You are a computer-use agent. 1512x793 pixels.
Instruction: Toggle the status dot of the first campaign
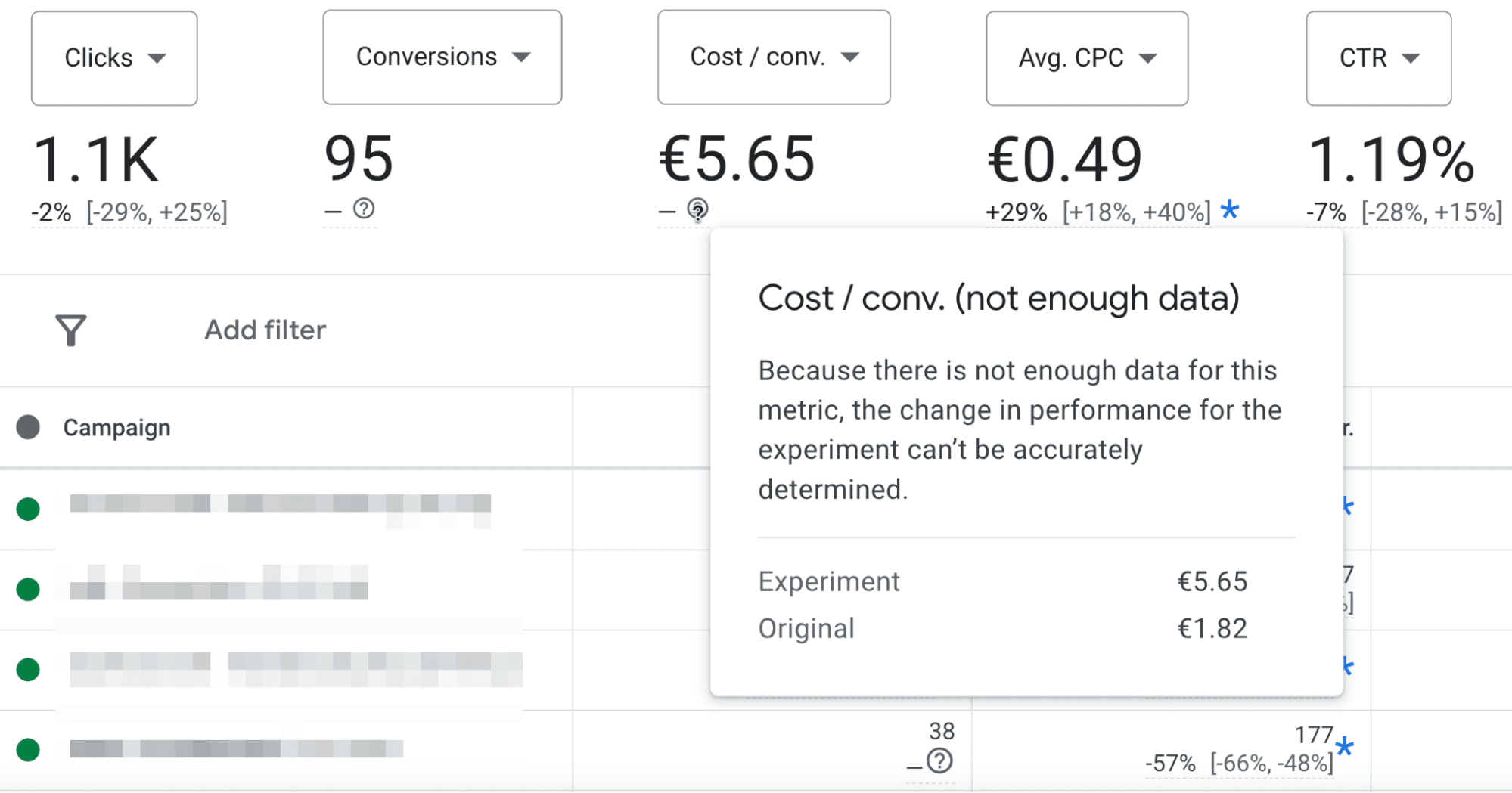(29, 510)
